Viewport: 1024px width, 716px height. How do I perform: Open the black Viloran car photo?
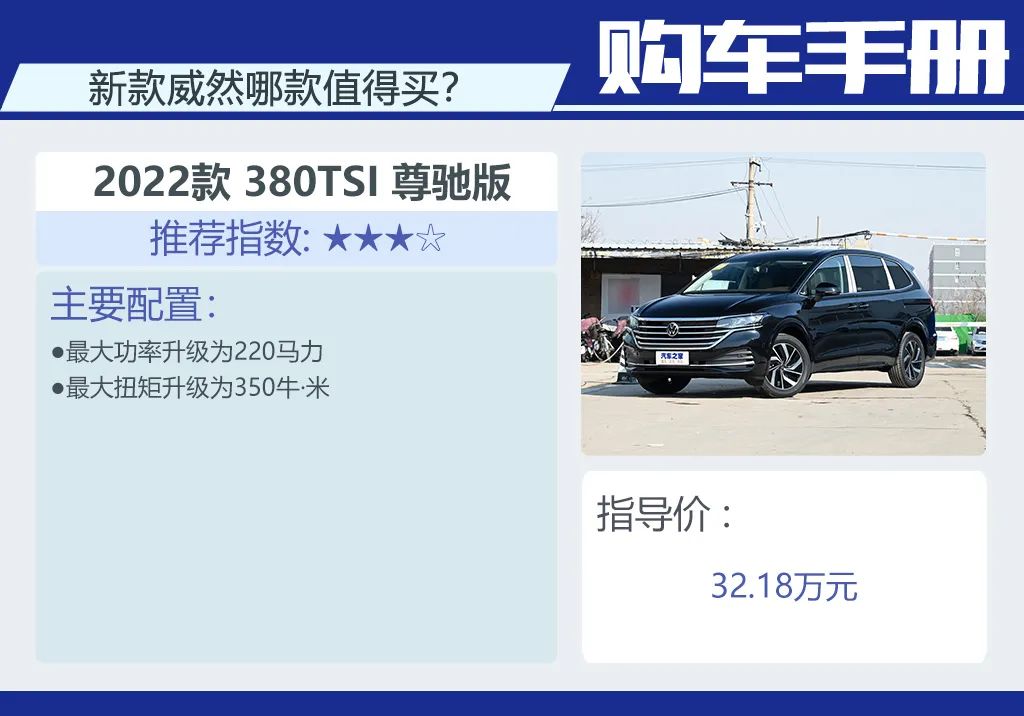783,304
